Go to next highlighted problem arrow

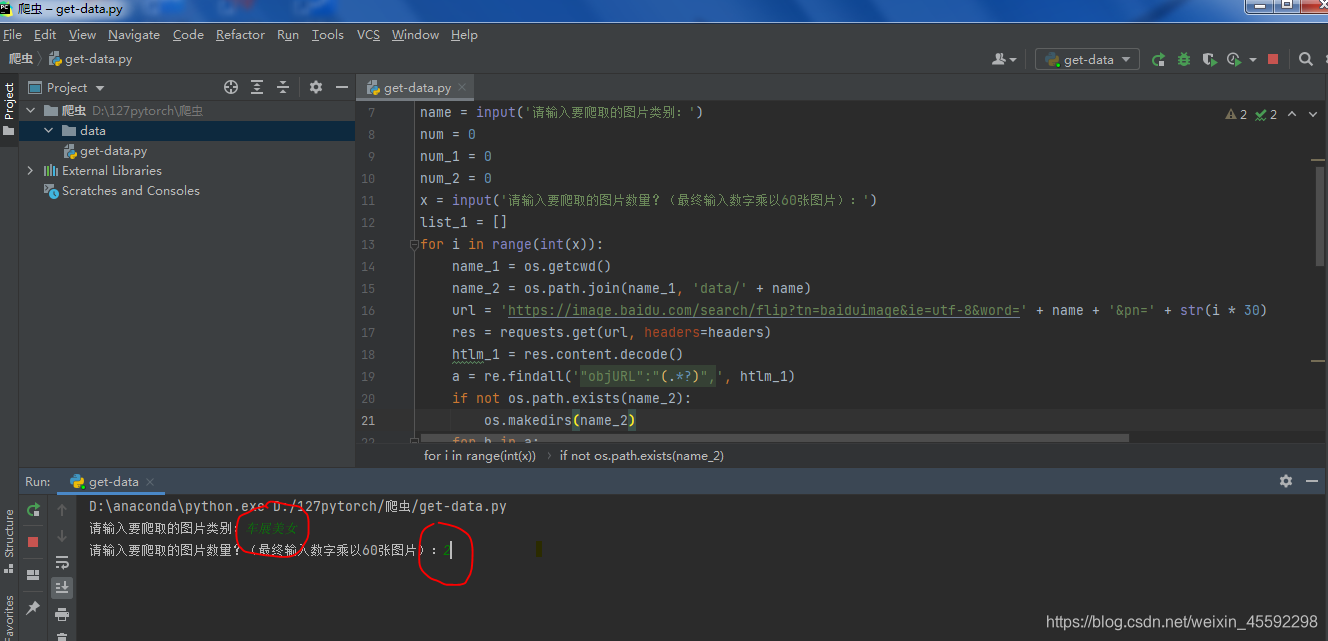1312,115
